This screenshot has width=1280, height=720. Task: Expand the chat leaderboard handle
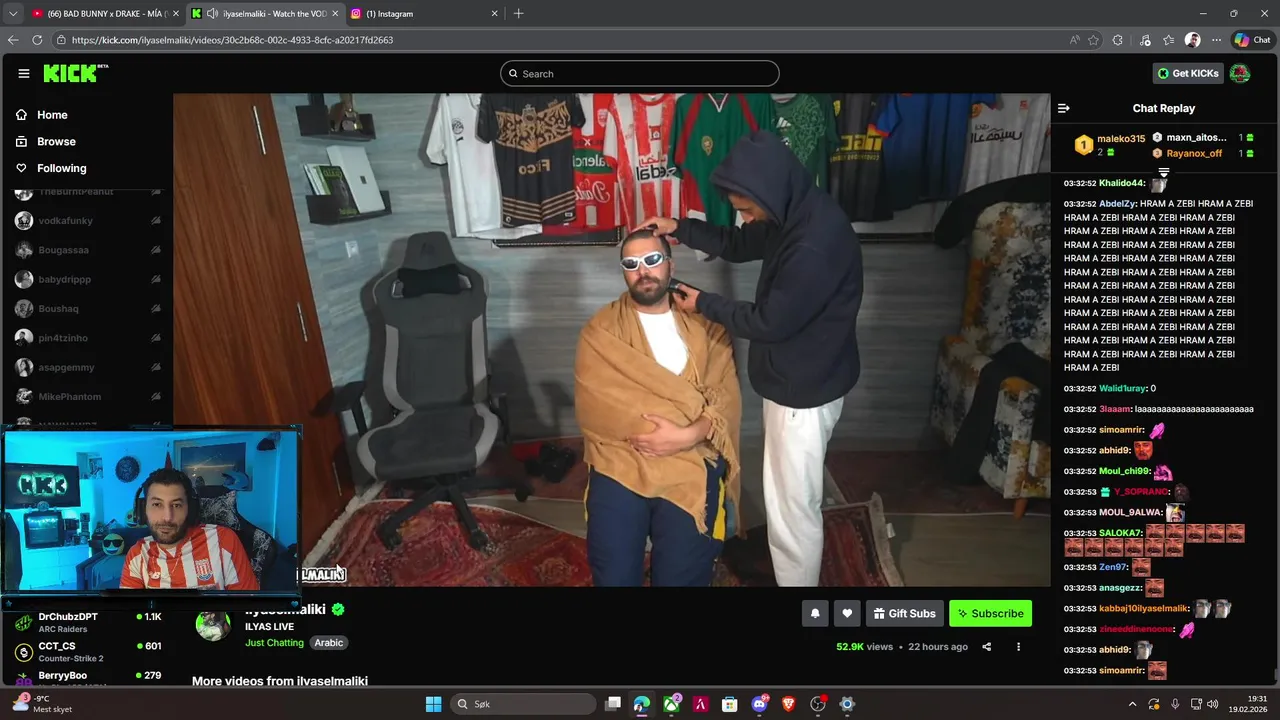(1163, 172)
